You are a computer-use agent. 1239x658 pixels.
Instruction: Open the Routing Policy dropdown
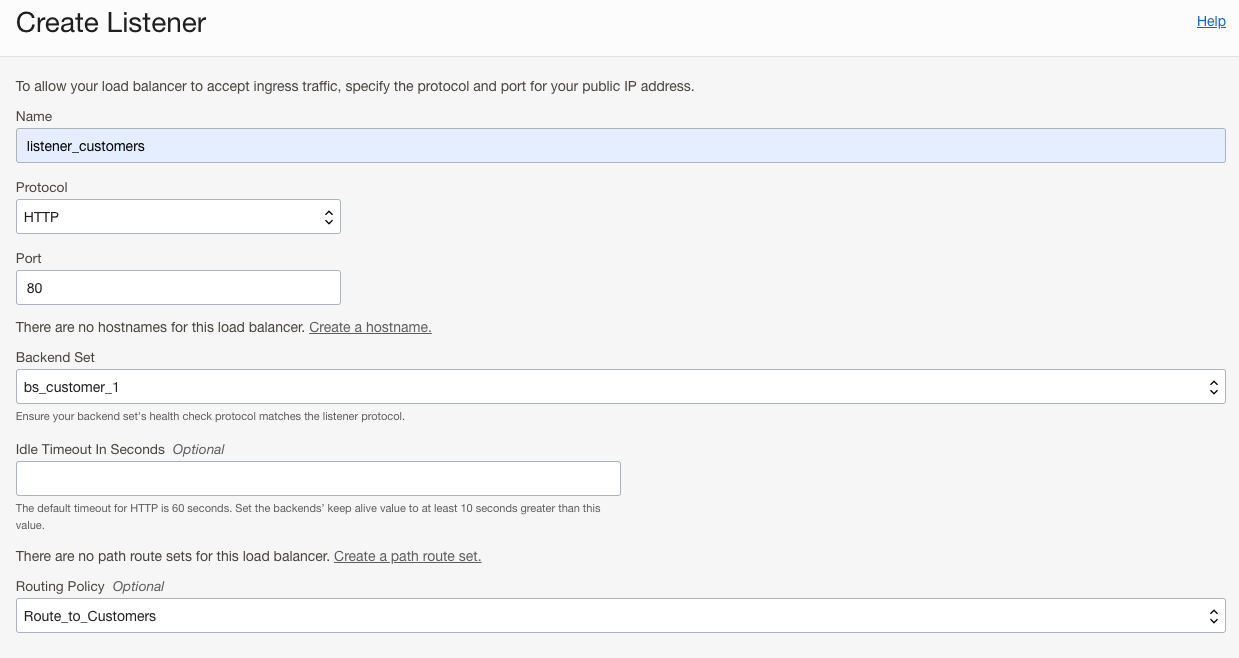pos(620,615)
